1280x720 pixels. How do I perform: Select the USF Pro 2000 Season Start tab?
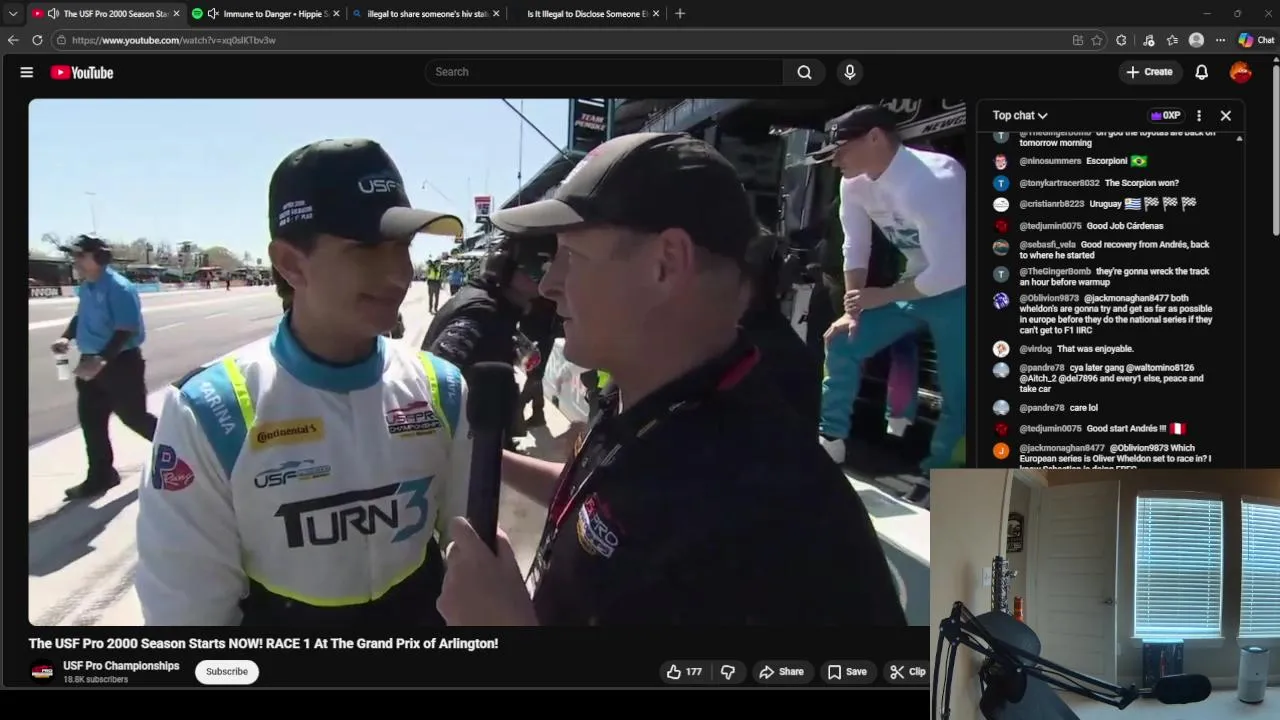click(115, 14)
